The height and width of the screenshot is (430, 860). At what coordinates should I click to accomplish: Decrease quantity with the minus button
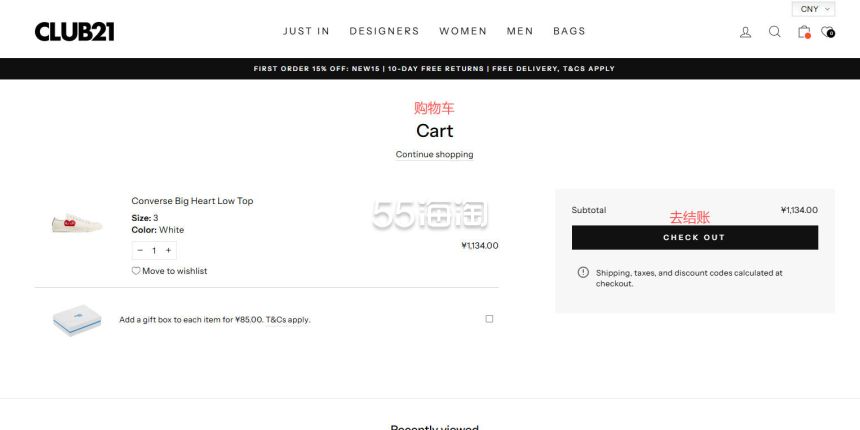click(x=140, y=250)
